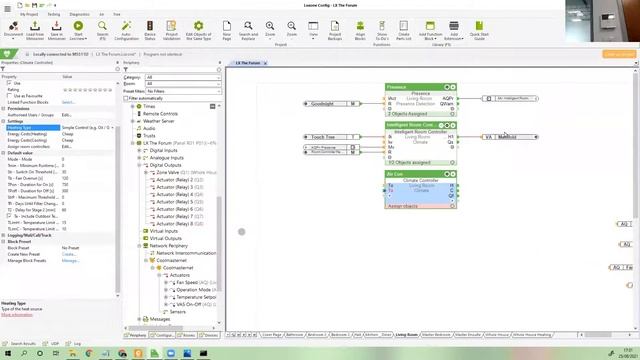
Task: Click the green heart status icon
Action: (7, 54)
